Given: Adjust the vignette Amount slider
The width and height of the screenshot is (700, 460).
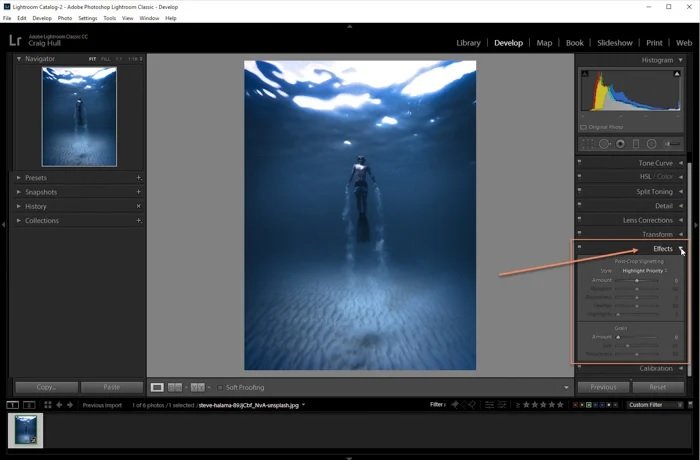Looking at the screenshot, I should click(637, 281).
